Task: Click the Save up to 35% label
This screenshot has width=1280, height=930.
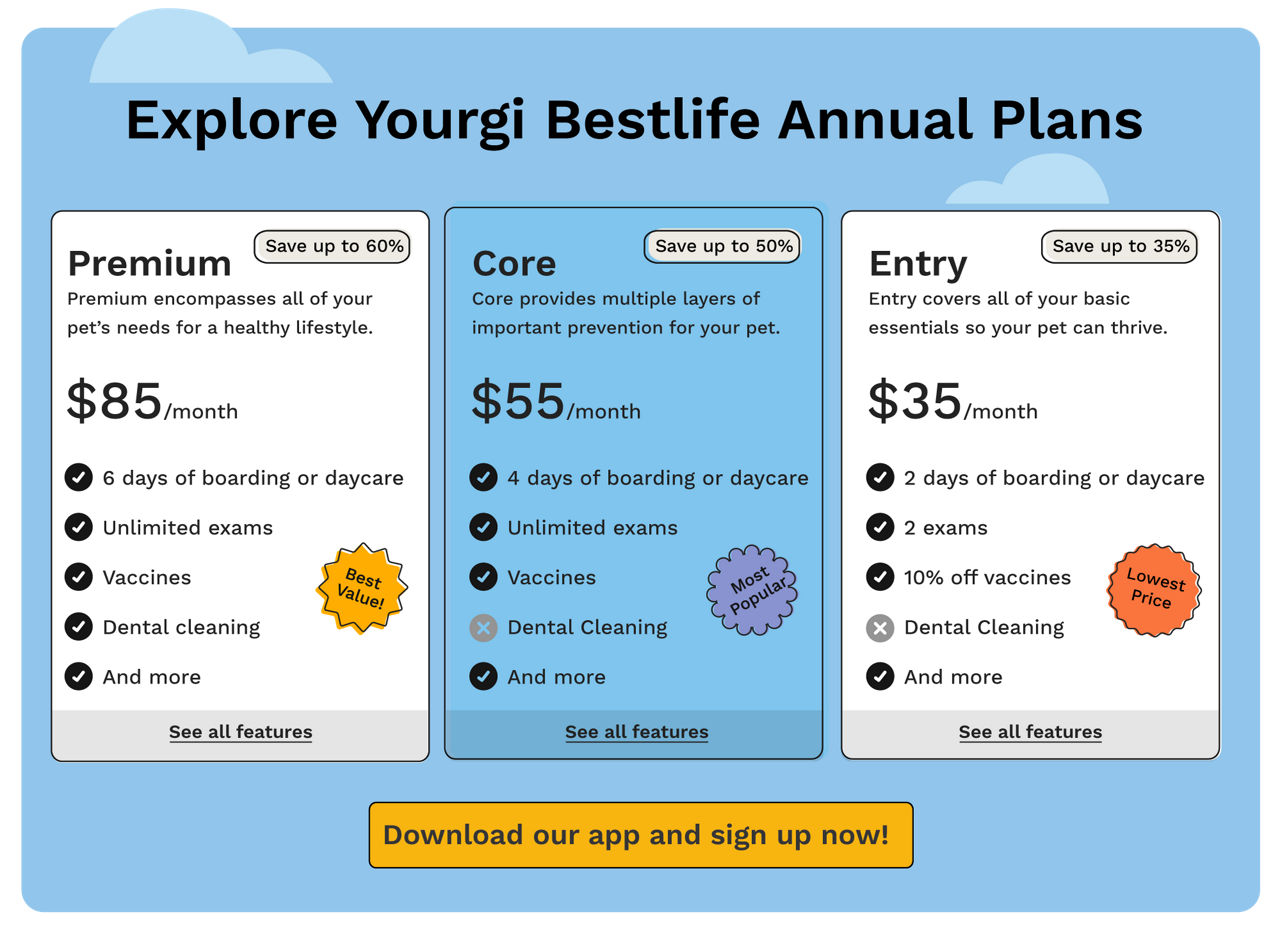Action: 1120,247
